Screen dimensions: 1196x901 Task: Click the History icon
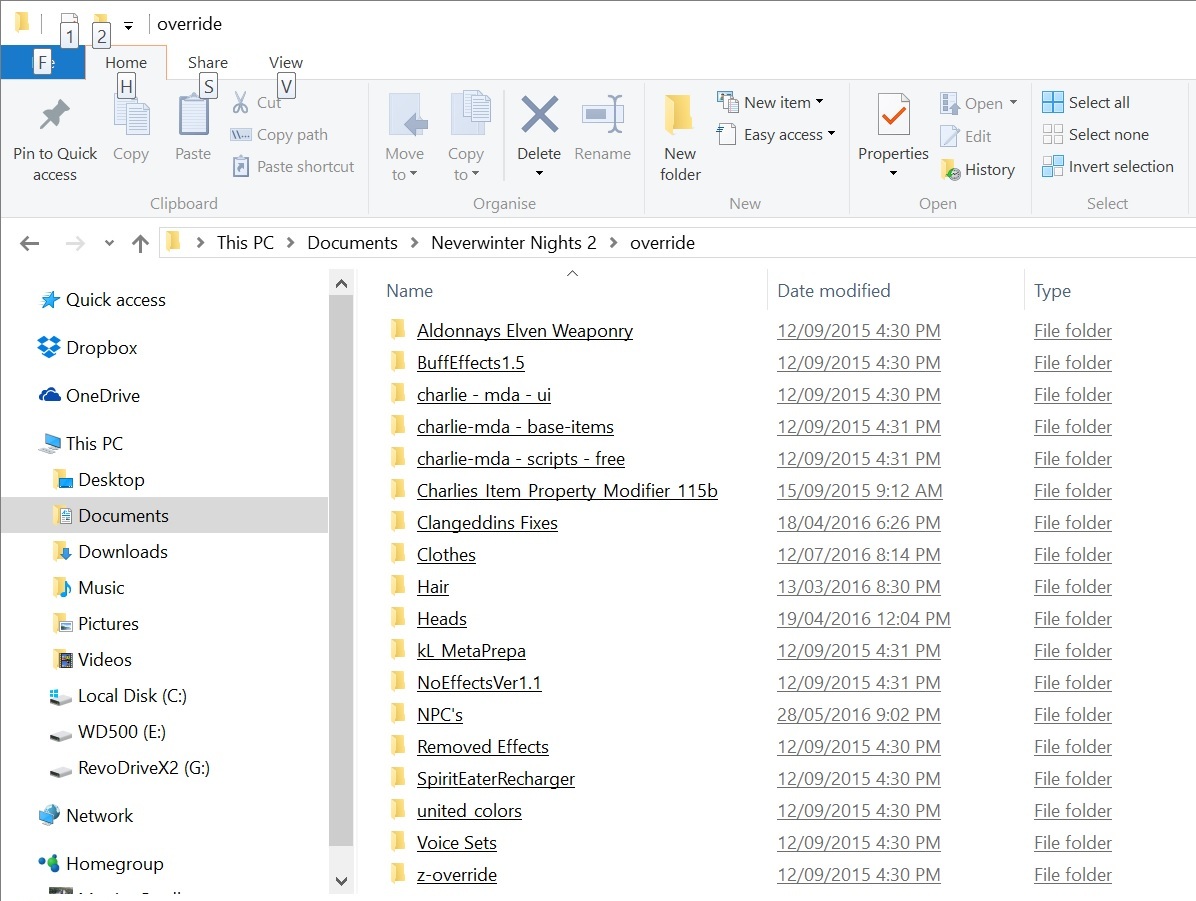pyautogui.click(x=950, y=169)
